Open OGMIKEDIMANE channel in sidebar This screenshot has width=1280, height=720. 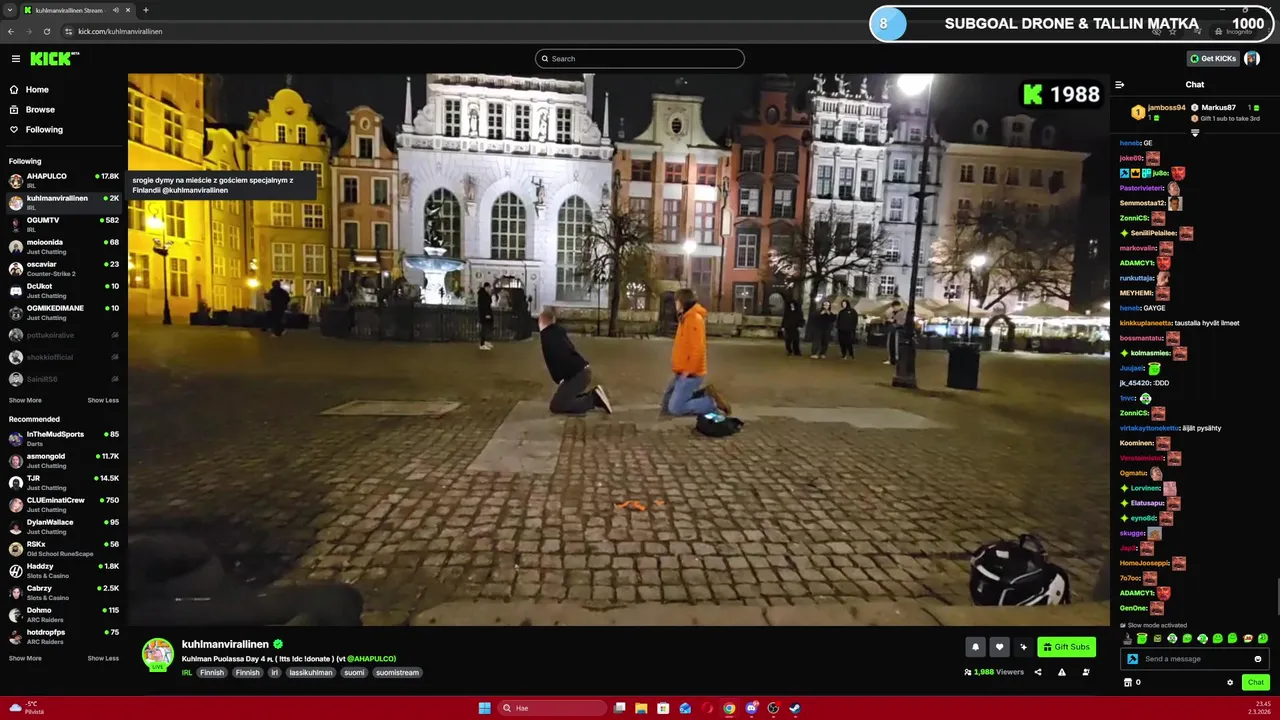click(x=64, y=312)
